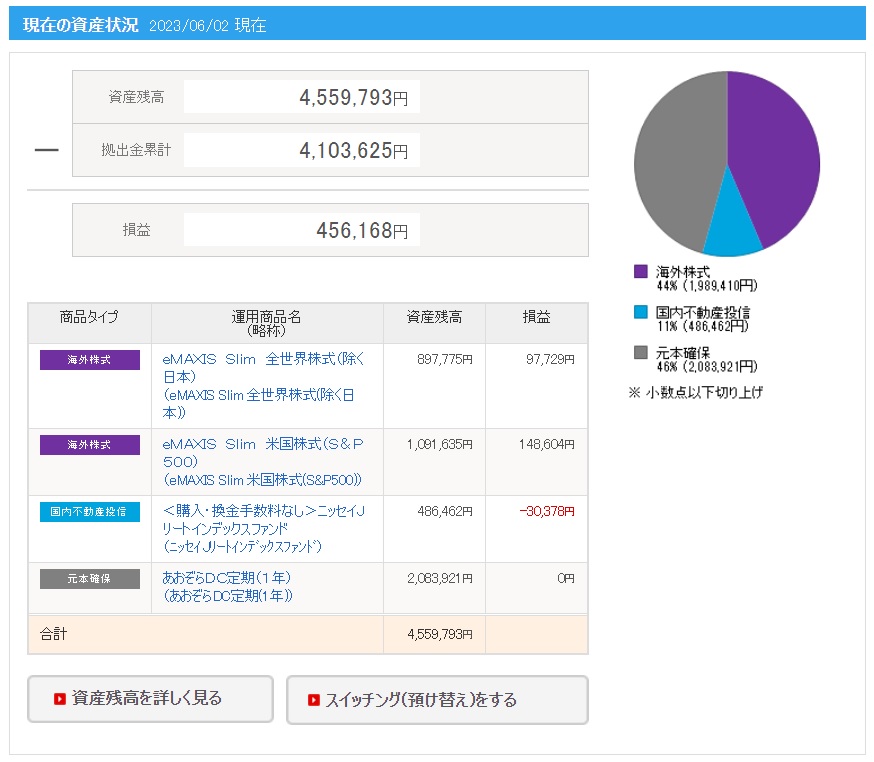Click the gray 元本確保 legend color square
The image size is (874, 762).
tap(641, 352)
